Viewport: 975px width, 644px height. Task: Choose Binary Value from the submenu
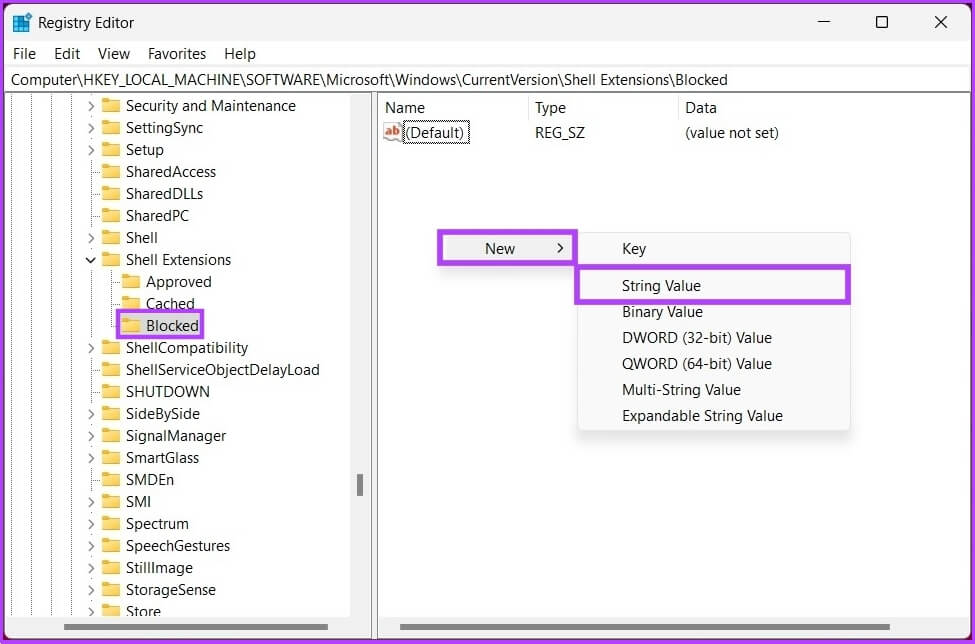pos(713,311)
